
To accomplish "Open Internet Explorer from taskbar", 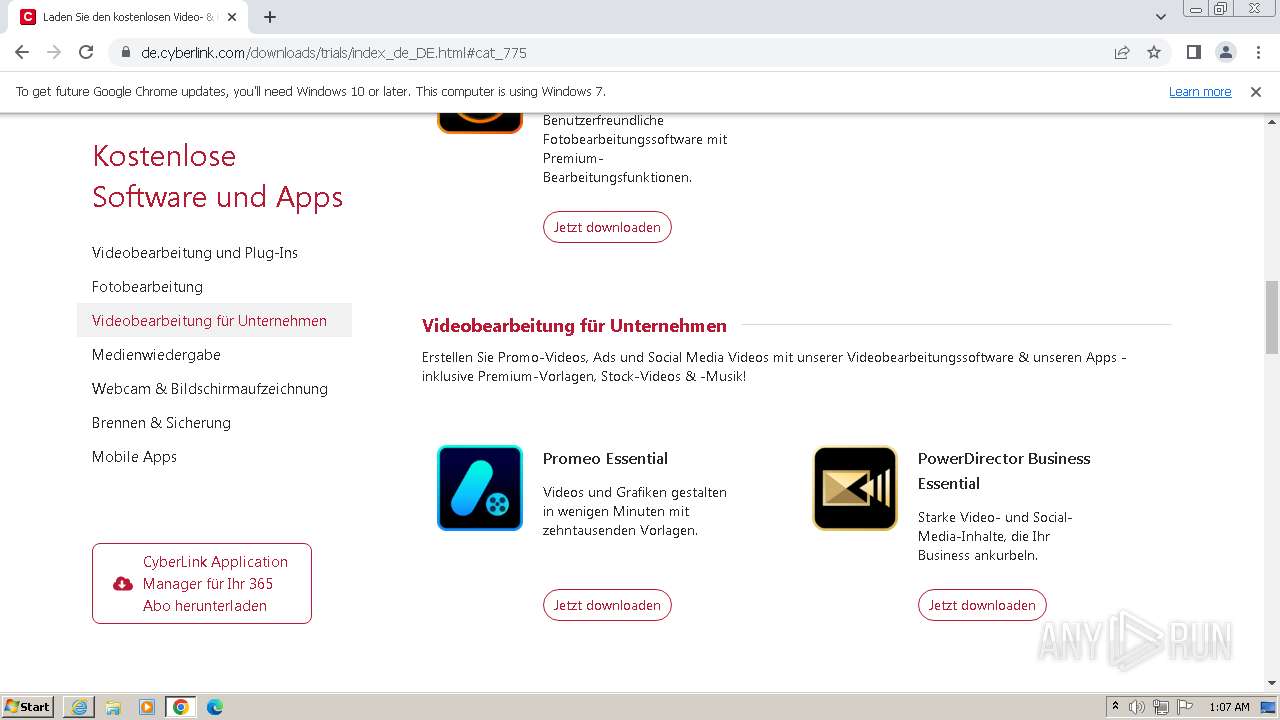I will pyautogui.click(x=79, y=707).
